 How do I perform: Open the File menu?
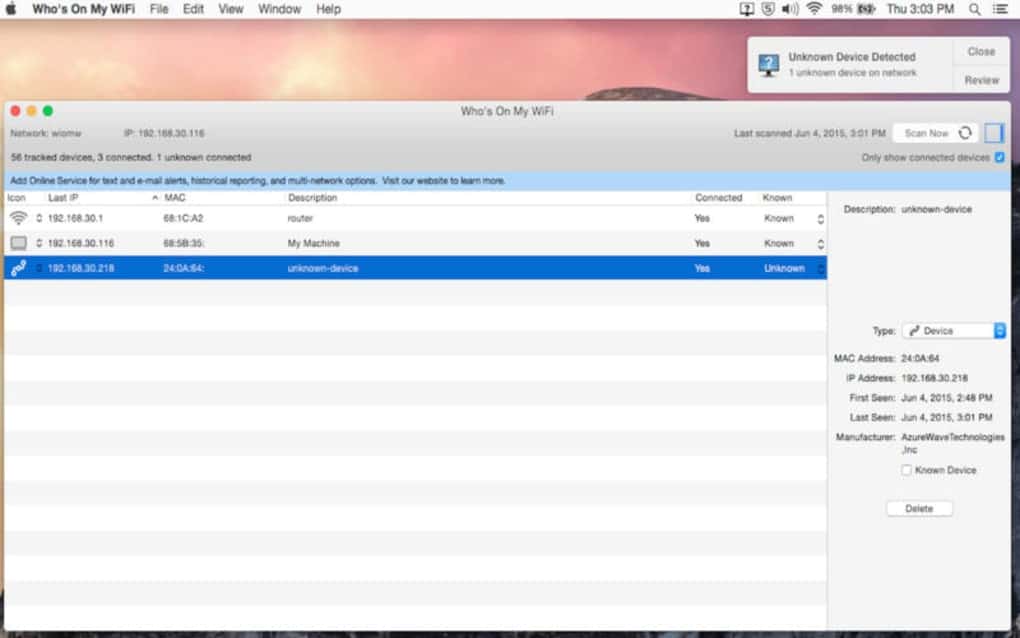pyautogui.click(x=159, y=9)
